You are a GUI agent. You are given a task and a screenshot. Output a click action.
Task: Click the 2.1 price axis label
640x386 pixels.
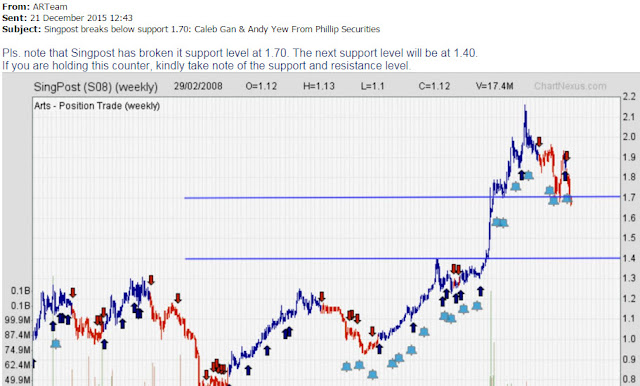point(629,117)
